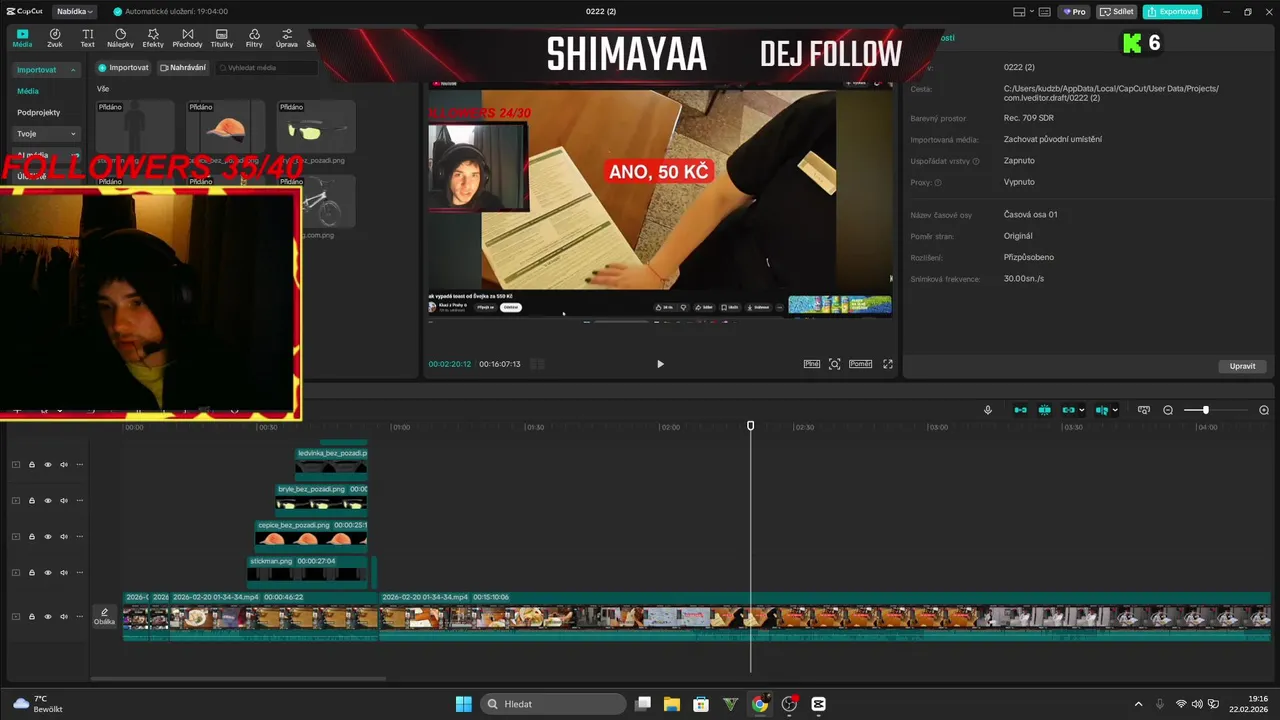
Task: Open the Efekty effects tab
Action: 153,38
